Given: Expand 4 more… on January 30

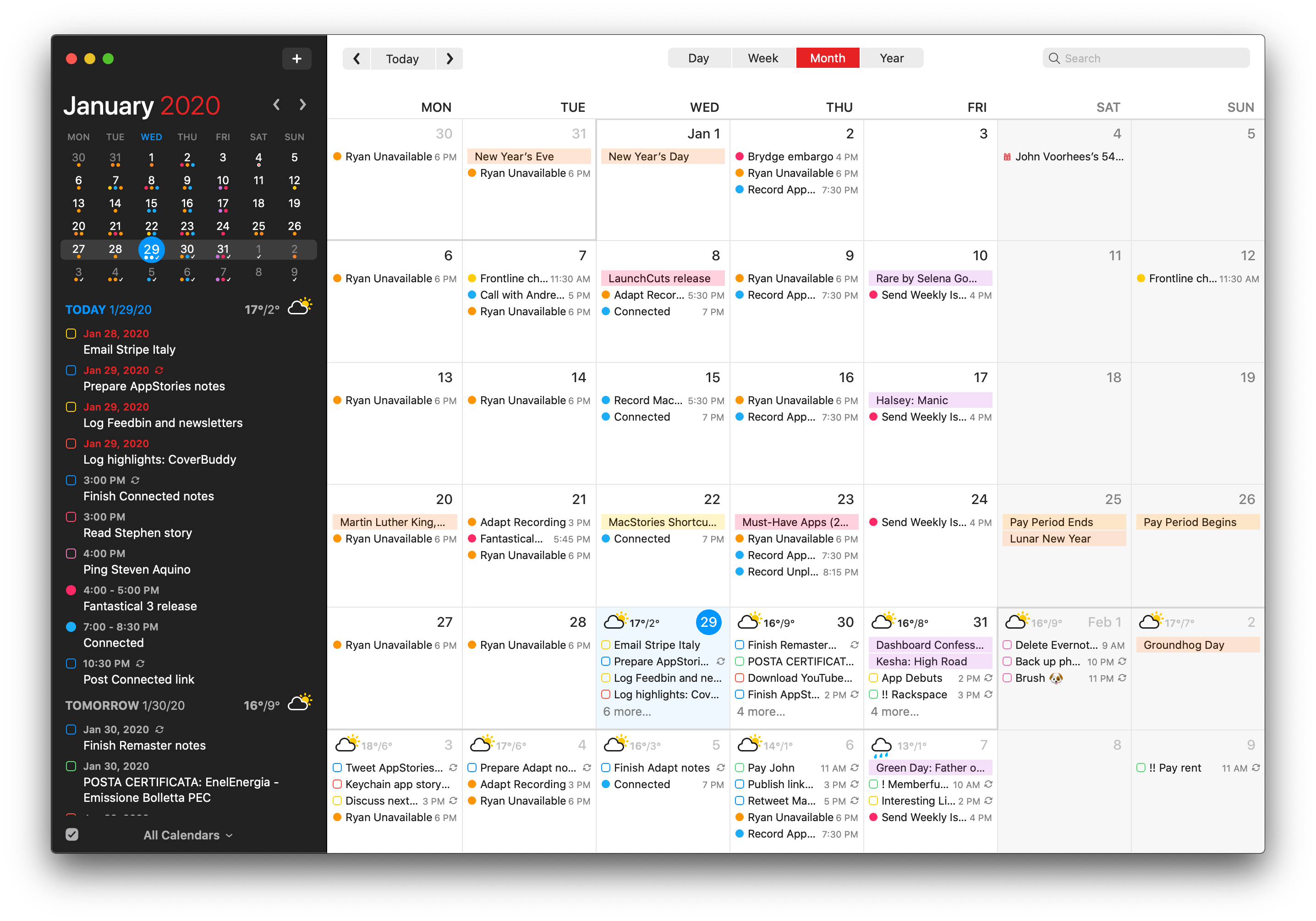Looking at the screenshot, I should (x=761, y=711).
